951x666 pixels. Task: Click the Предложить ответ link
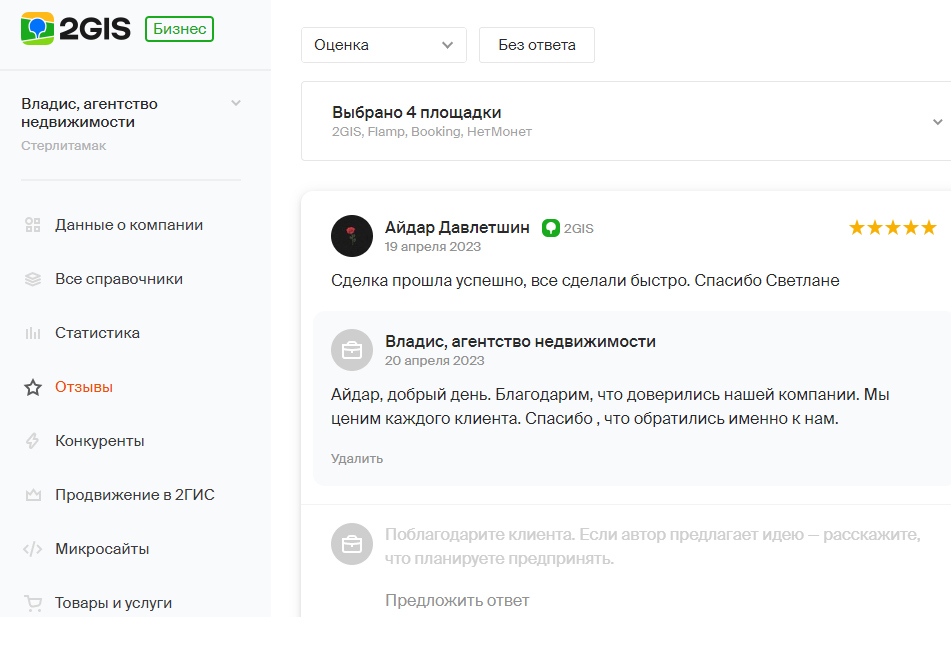click(457, 600)
